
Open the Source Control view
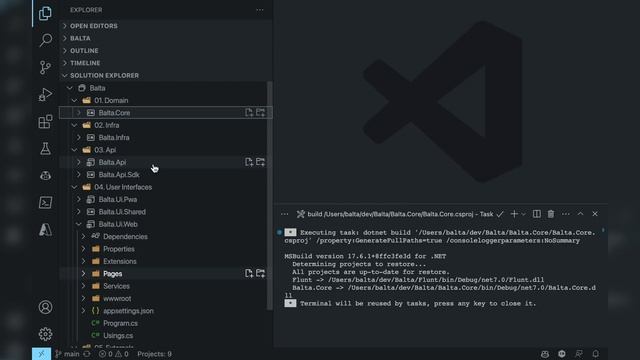click(x=45, y=67)
